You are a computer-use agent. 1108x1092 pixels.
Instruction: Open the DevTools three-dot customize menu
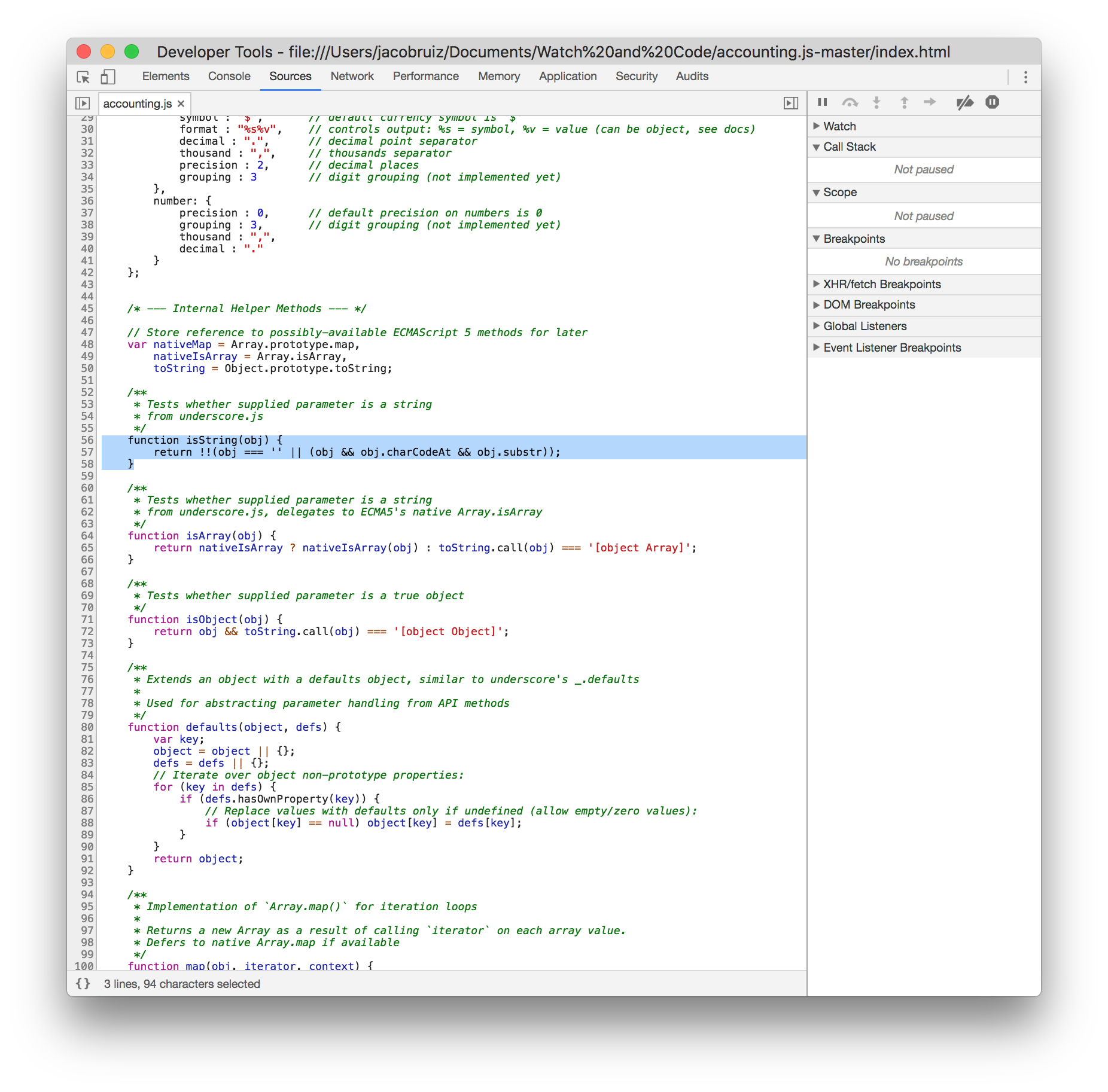point(1025,77)
